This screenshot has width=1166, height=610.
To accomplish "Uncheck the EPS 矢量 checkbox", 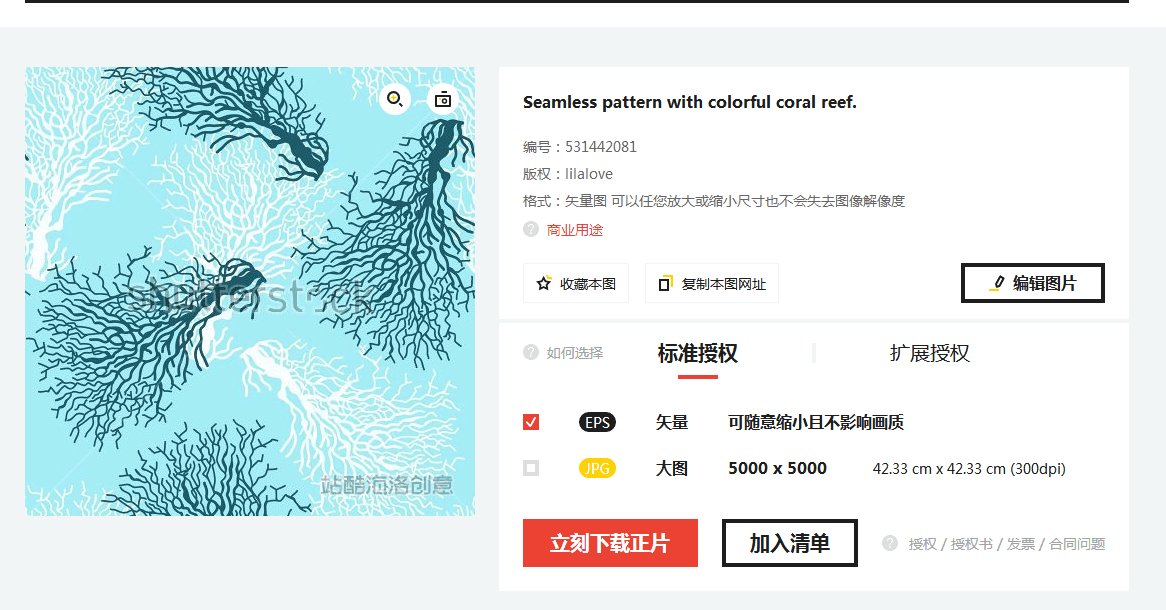I will [531, 423].
